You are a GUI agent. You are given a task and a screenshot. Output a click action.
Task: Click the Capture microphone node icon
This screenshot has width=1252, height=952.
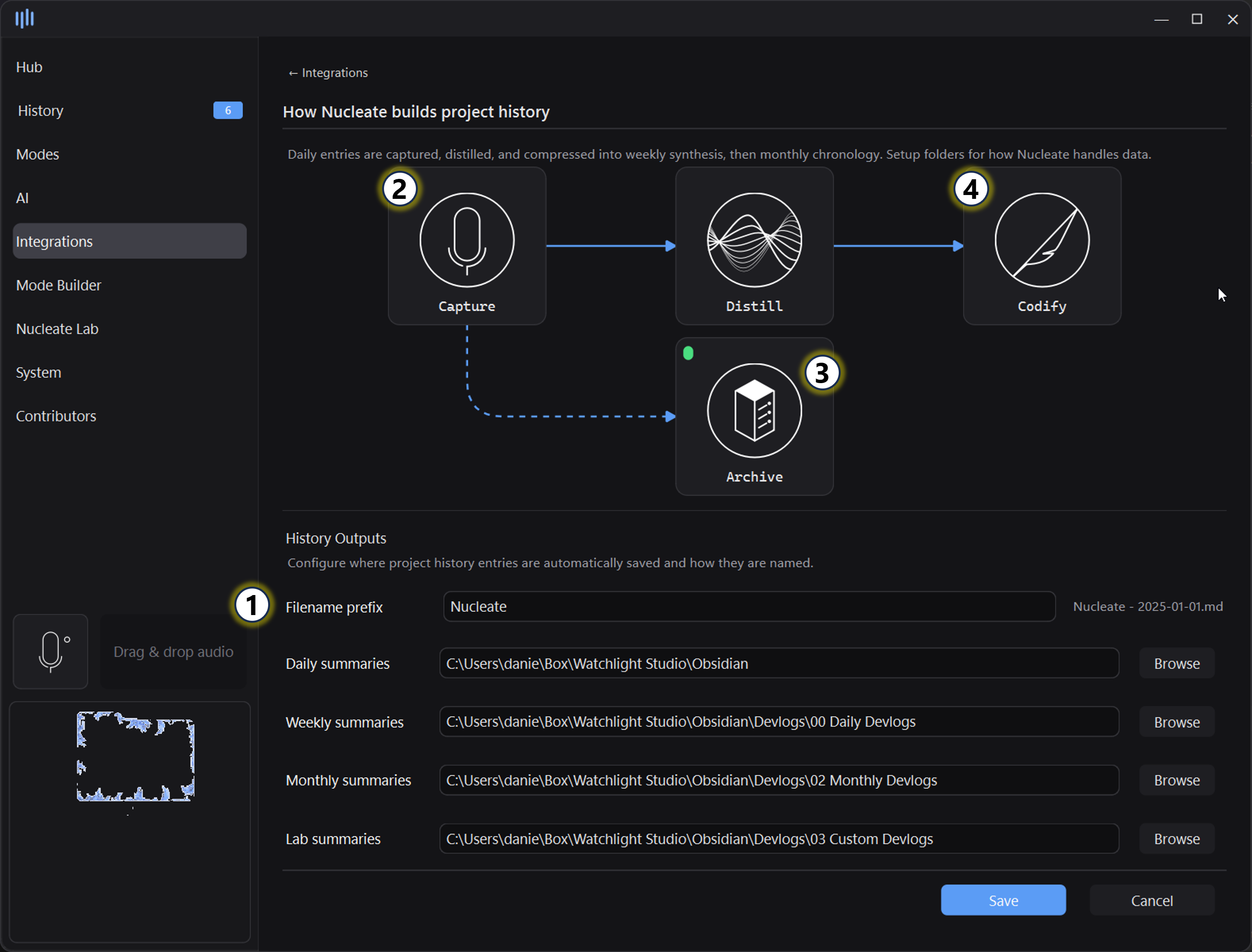[467, 240]
